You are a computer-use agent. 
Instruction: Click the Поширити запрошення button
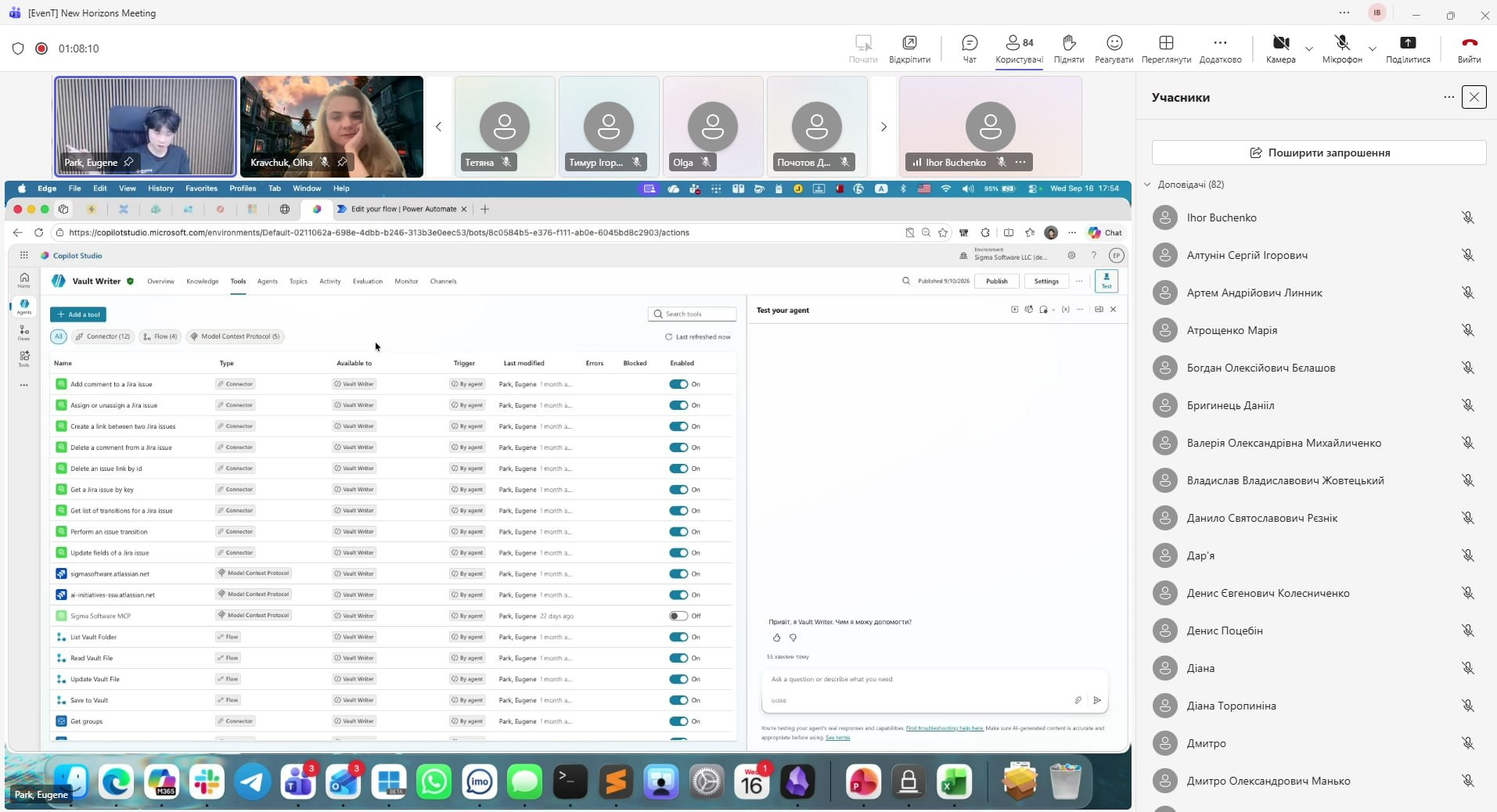point(1319,153)
